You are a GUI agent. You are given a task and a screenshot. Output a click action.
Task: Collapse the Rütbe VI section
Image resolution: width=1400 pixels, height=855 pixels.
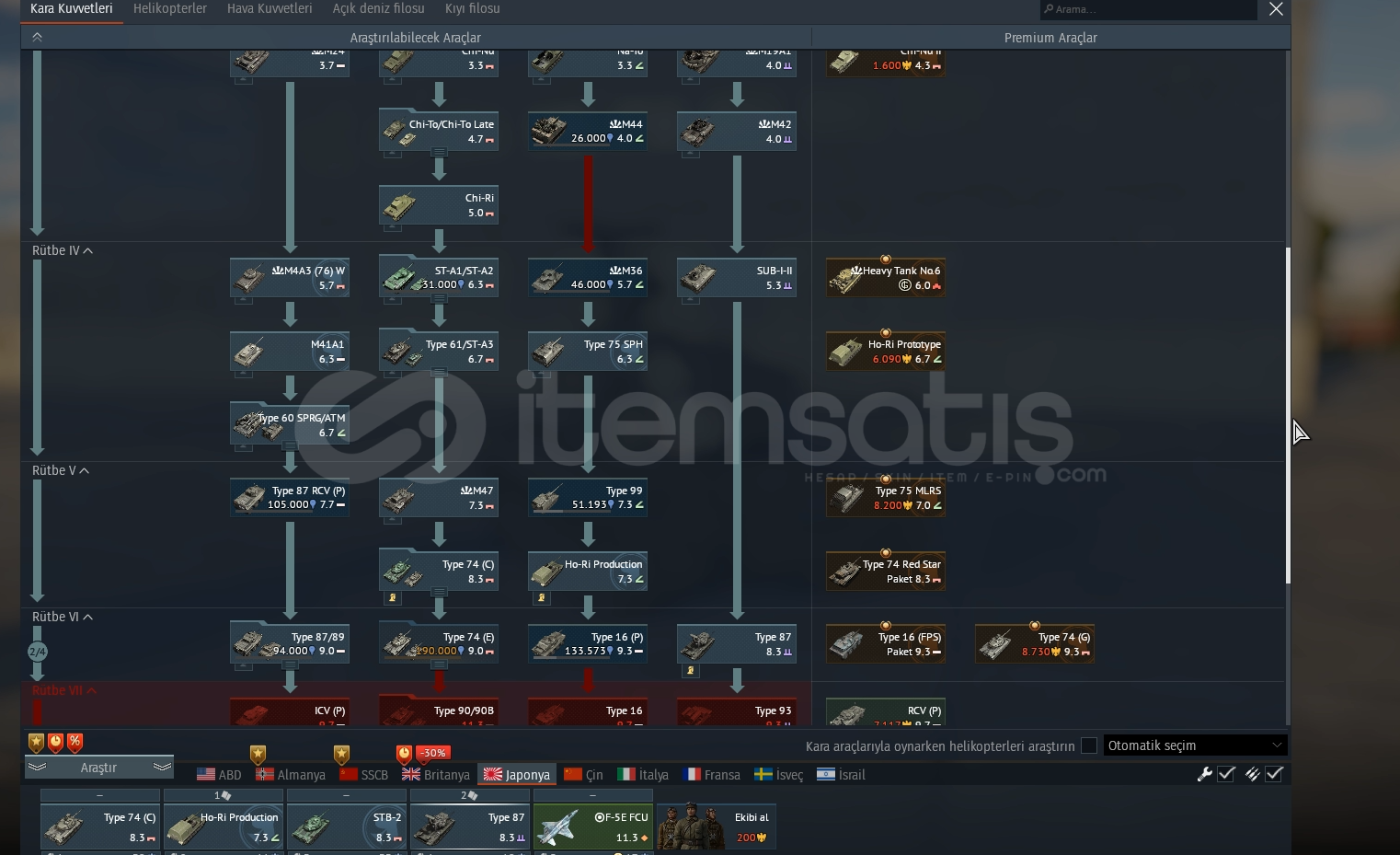pyautogui.click(x=63, y=617)
